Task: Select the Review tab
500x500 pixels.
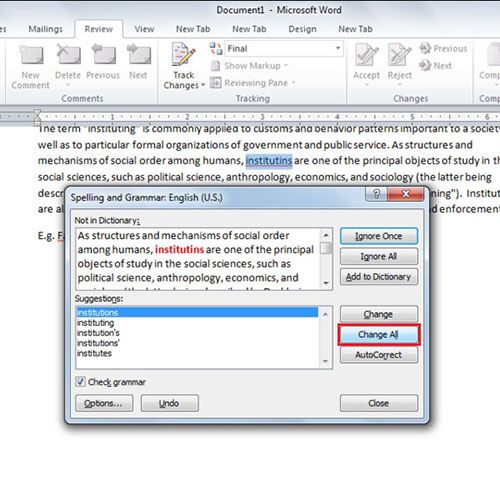Action: pos(99,29)
